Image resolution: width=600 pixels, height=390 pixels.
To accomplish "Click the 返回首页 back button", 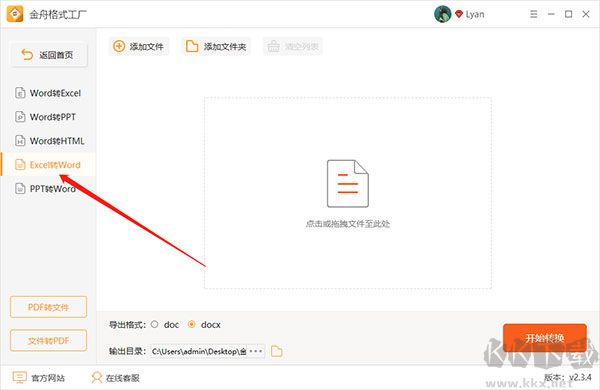I will (49, 55).
